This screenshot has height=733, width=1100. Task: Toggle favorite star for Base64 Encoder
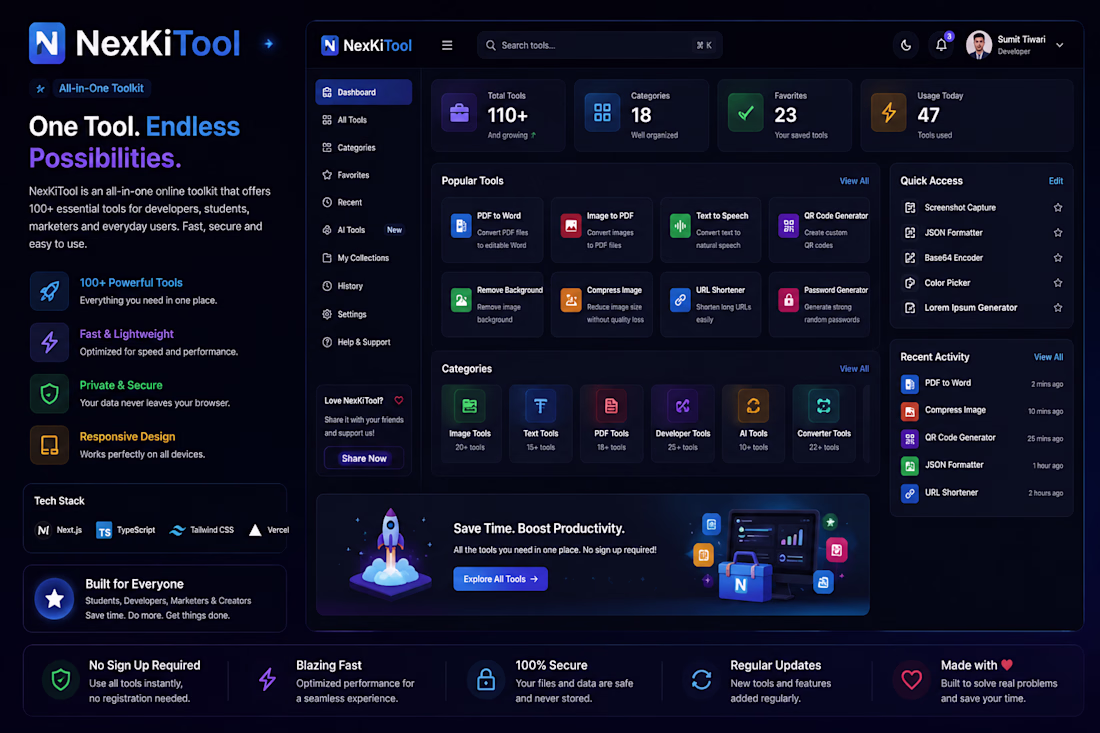1057,258
